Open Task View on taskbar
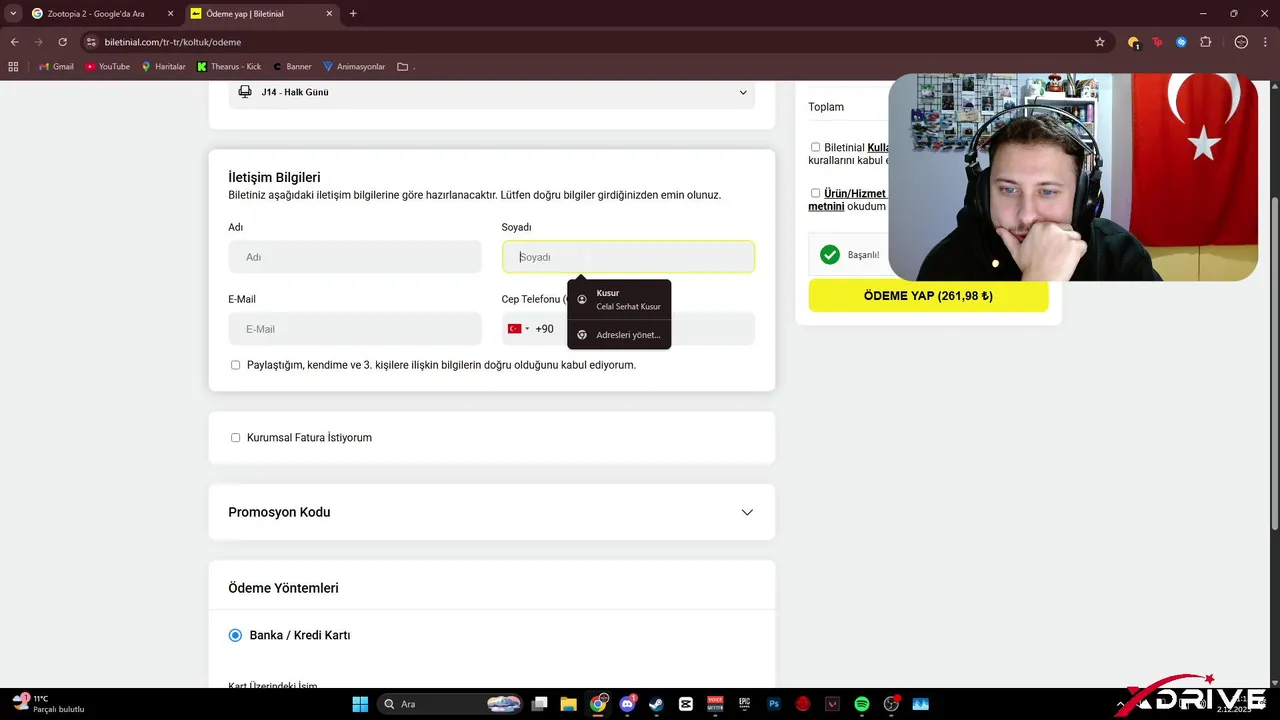The image size is (1280, 720). [540, 704]
